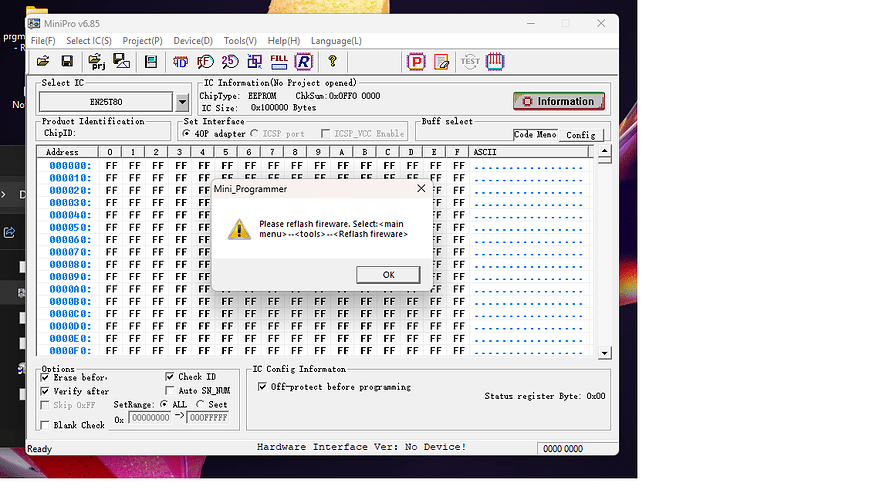
Task: Click OK in the Mini_Programmer dialog
Action: point(388,275)
